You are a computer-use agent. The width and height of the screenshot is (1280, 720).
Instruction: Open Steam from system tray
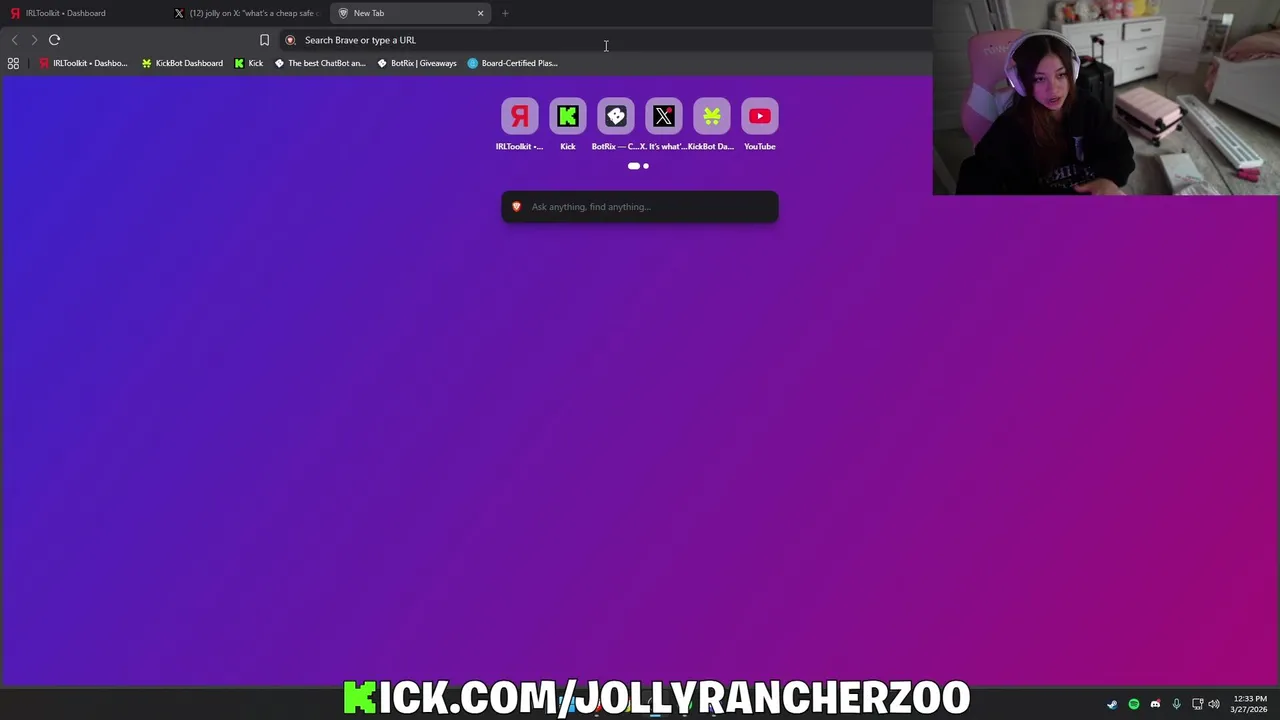[1112, 704]
